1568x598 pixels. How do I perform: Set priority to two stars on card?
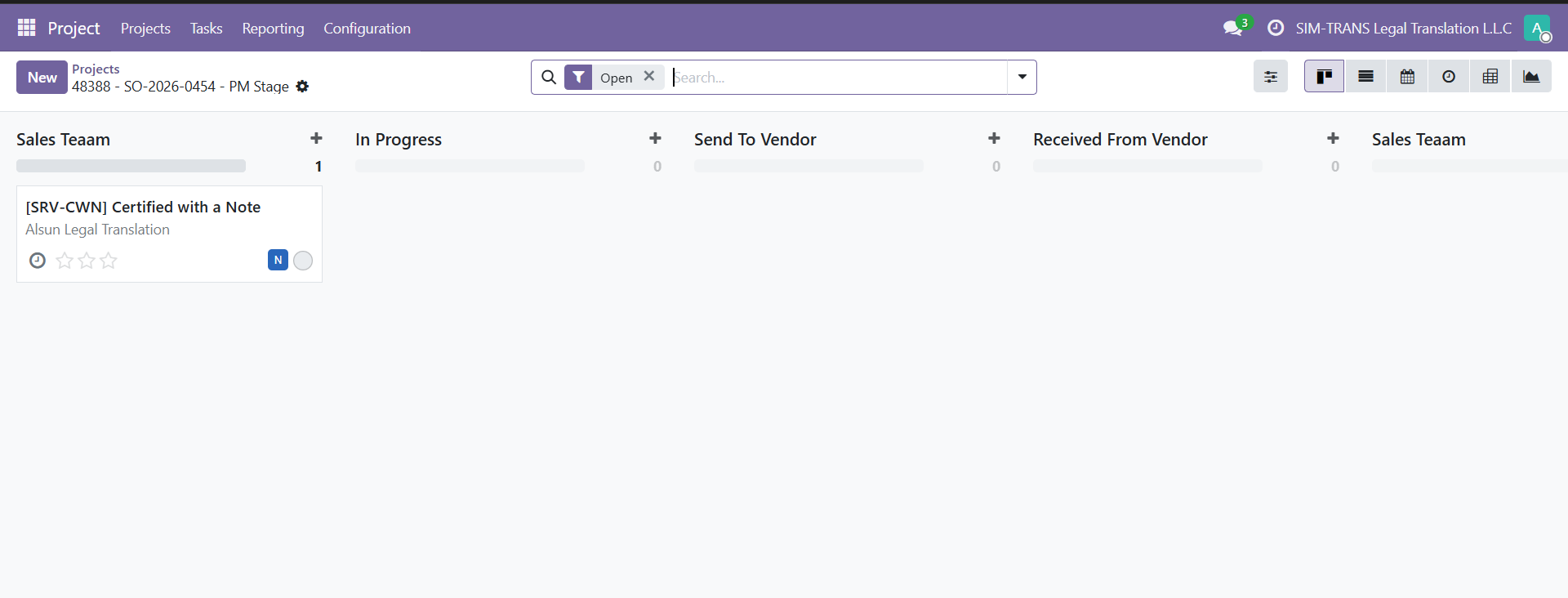point(87,261)
